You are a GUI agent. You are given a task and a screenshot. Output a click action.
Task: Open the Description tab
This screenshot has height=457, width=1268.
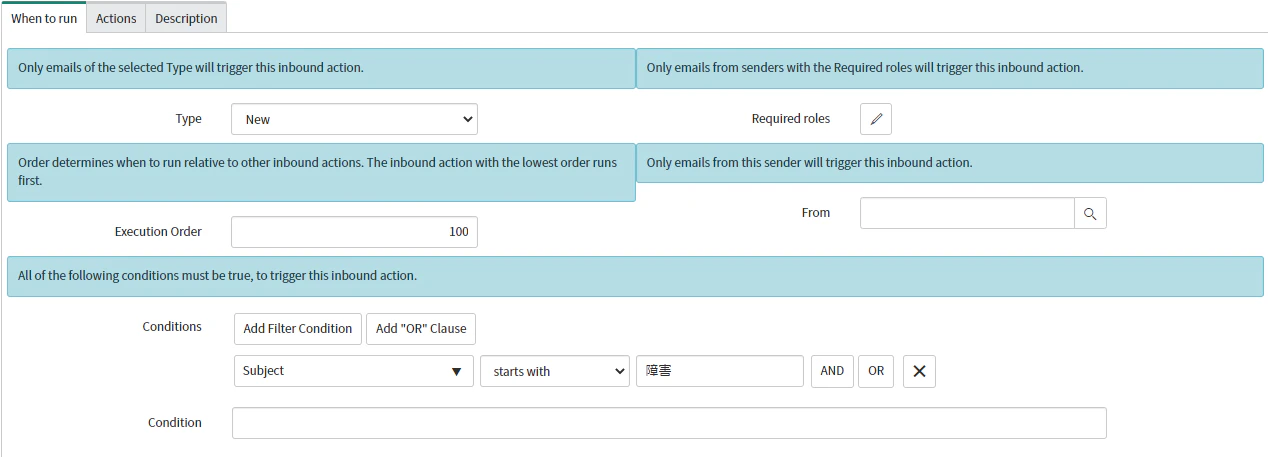click(x=186, y=18)
